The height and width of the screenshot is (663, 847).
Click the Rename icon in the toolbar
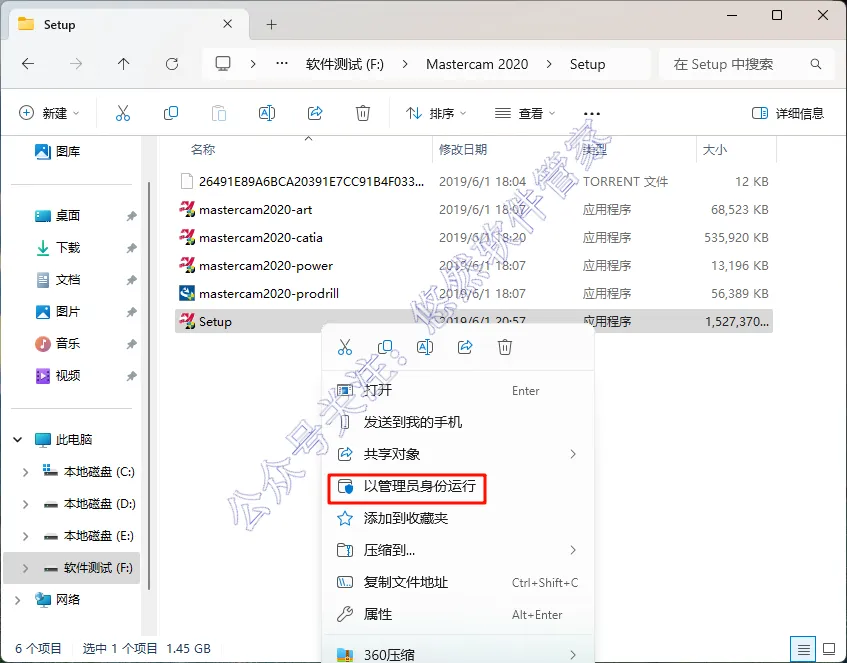[267, 113]
